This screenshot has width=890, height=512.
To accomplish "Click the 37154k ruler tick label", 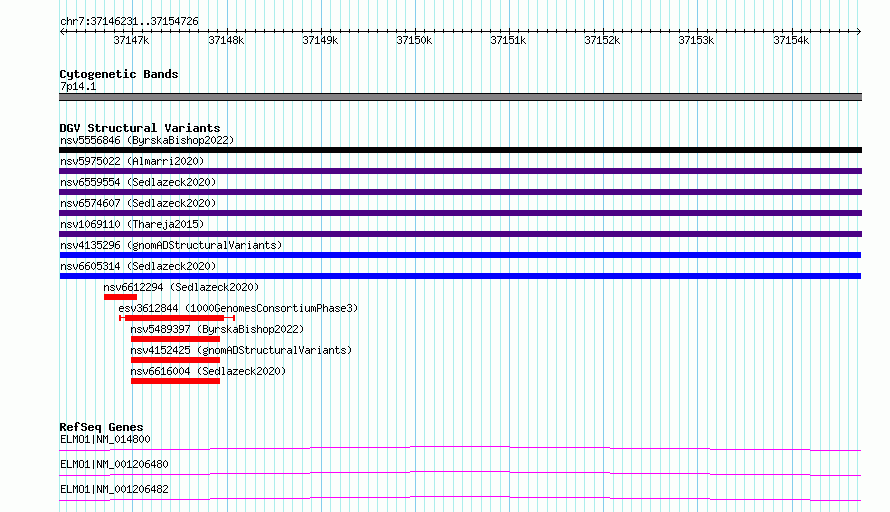I will 791,40.
